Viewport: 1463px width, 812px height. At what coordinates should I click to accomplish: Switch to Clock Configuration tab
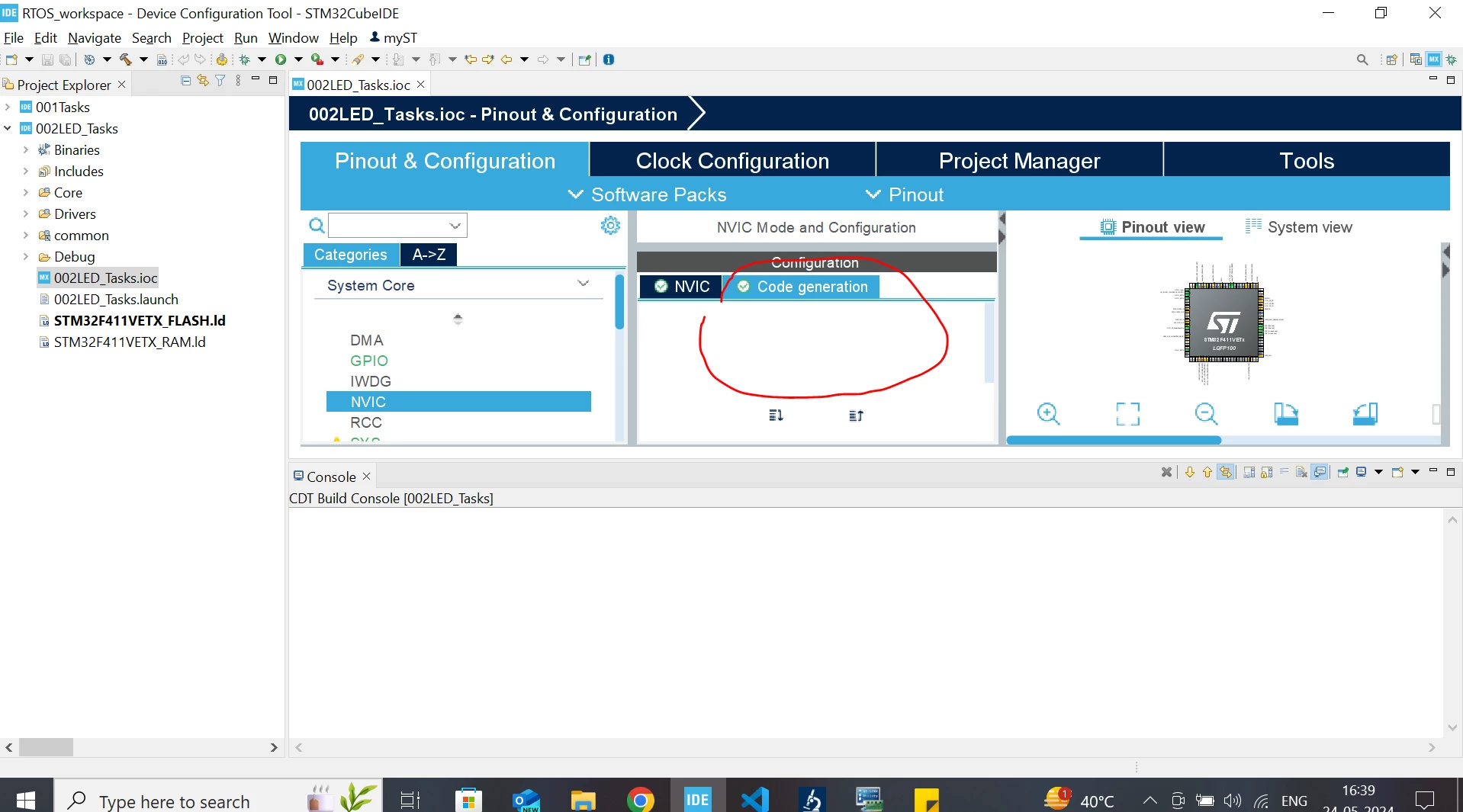tap(732, 161)
